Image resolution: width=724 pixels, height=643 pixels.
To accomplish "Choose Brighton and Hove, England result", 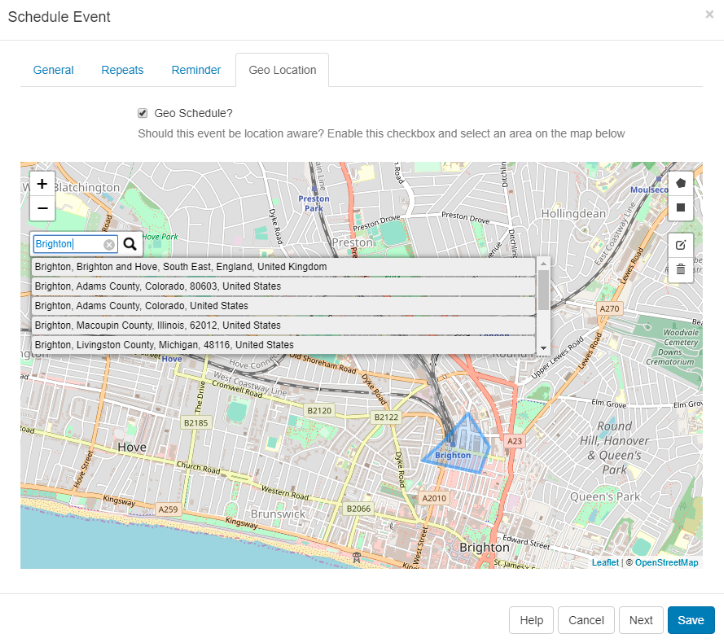I will click(284, 267).
